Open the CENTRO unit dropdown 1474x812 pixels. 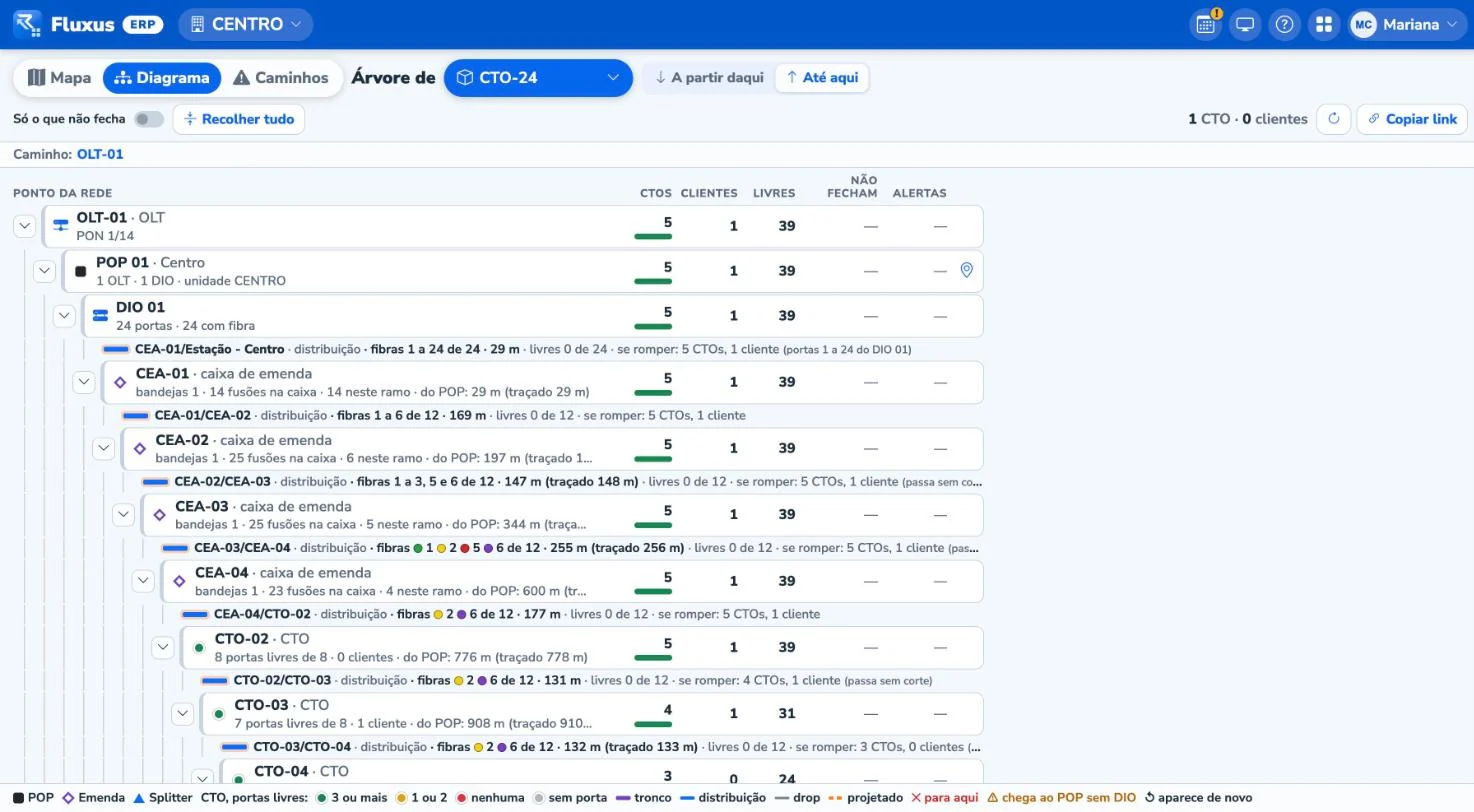tap(245, 24)
